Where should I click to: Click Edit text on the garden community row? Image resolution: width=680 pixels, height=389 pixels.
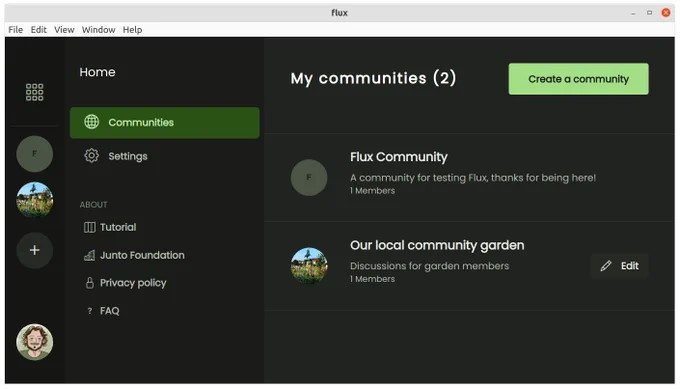coord(629,266)
